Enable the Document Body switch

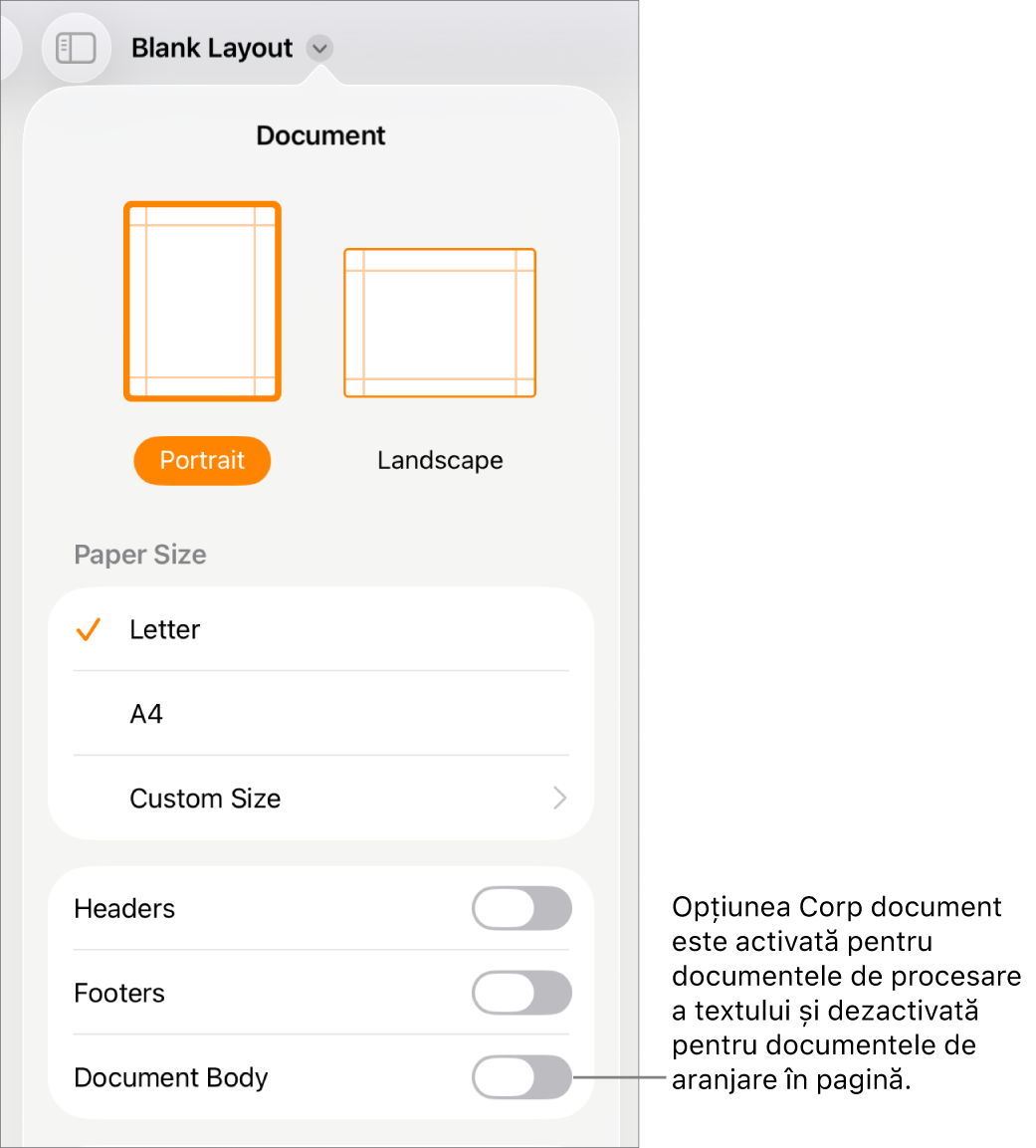[521, 1077]
